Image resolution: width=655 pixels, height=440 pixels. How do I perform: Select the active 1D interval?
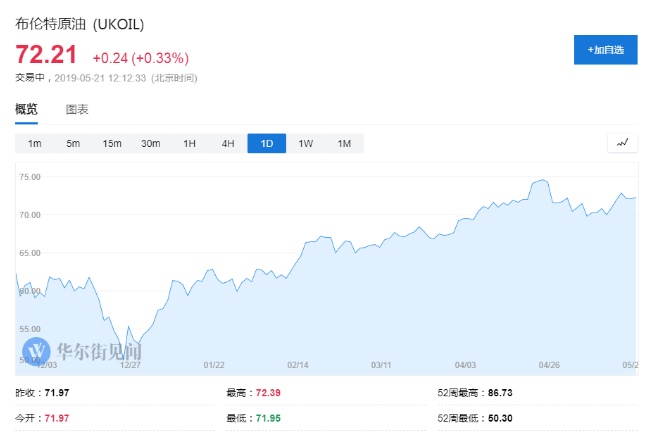(266, 144)
